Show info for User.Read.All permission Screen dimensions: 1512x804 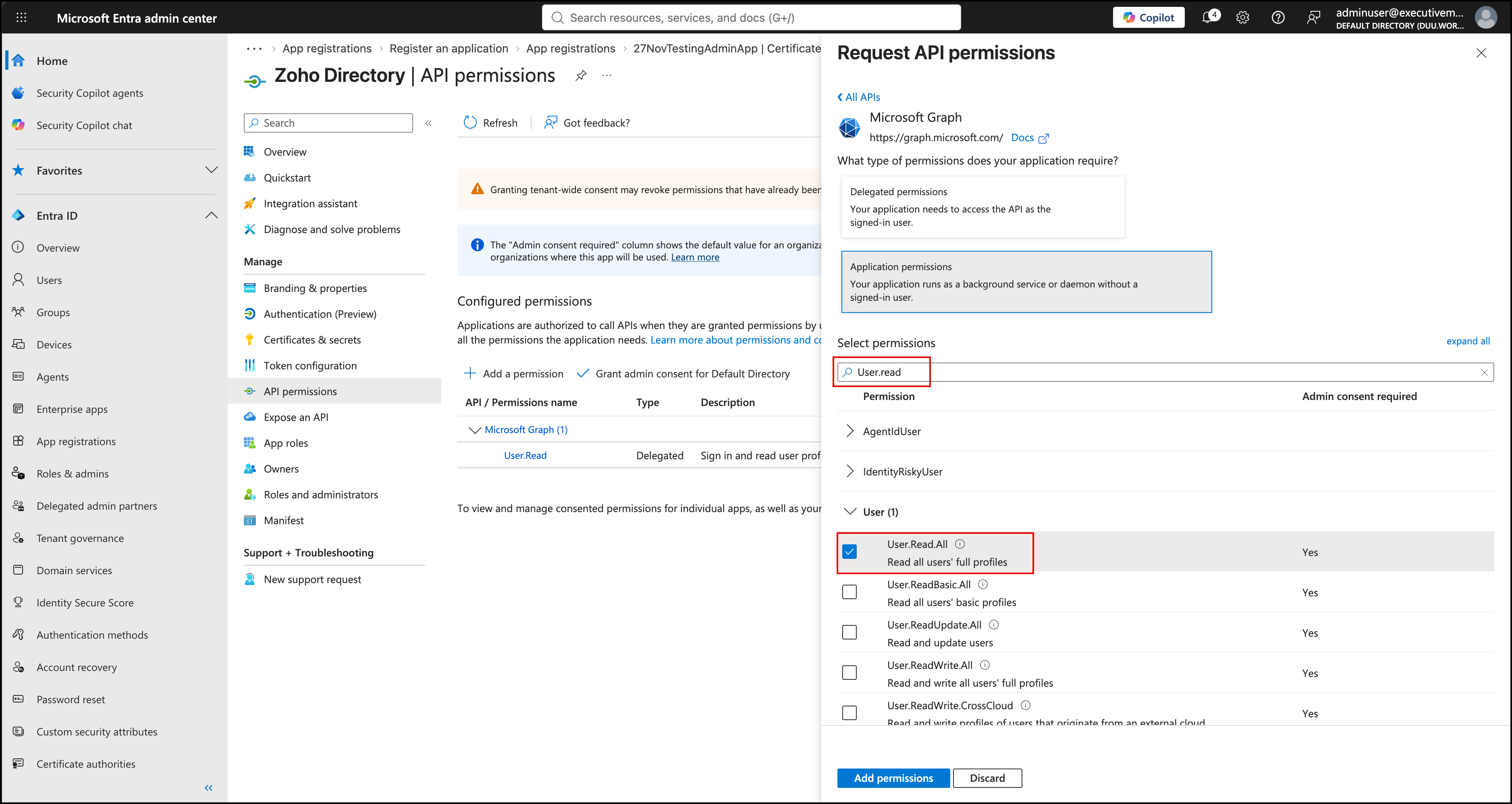pos(960,544)
